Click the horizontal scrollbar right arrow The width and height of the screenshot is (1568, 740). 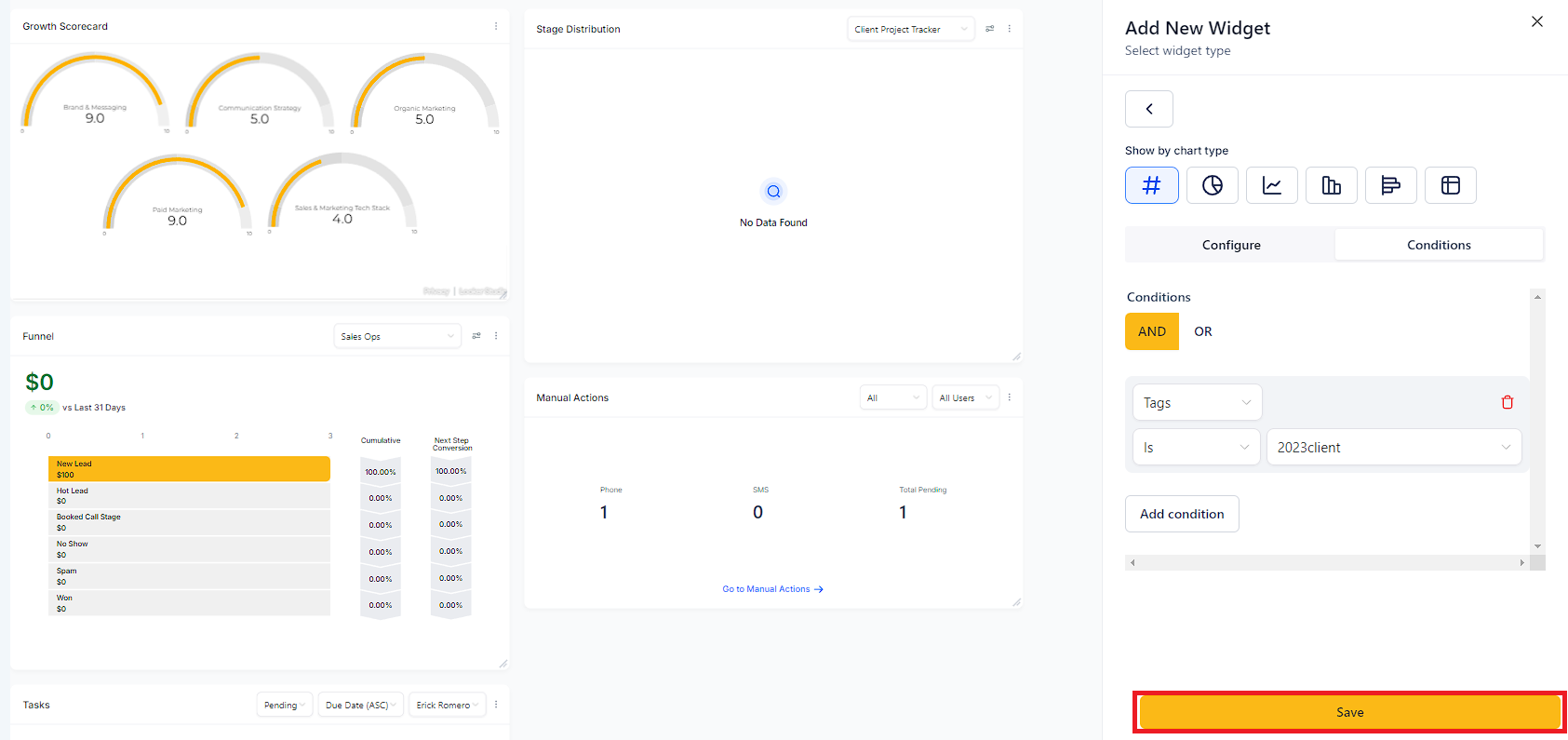(x=1522, y=562)
